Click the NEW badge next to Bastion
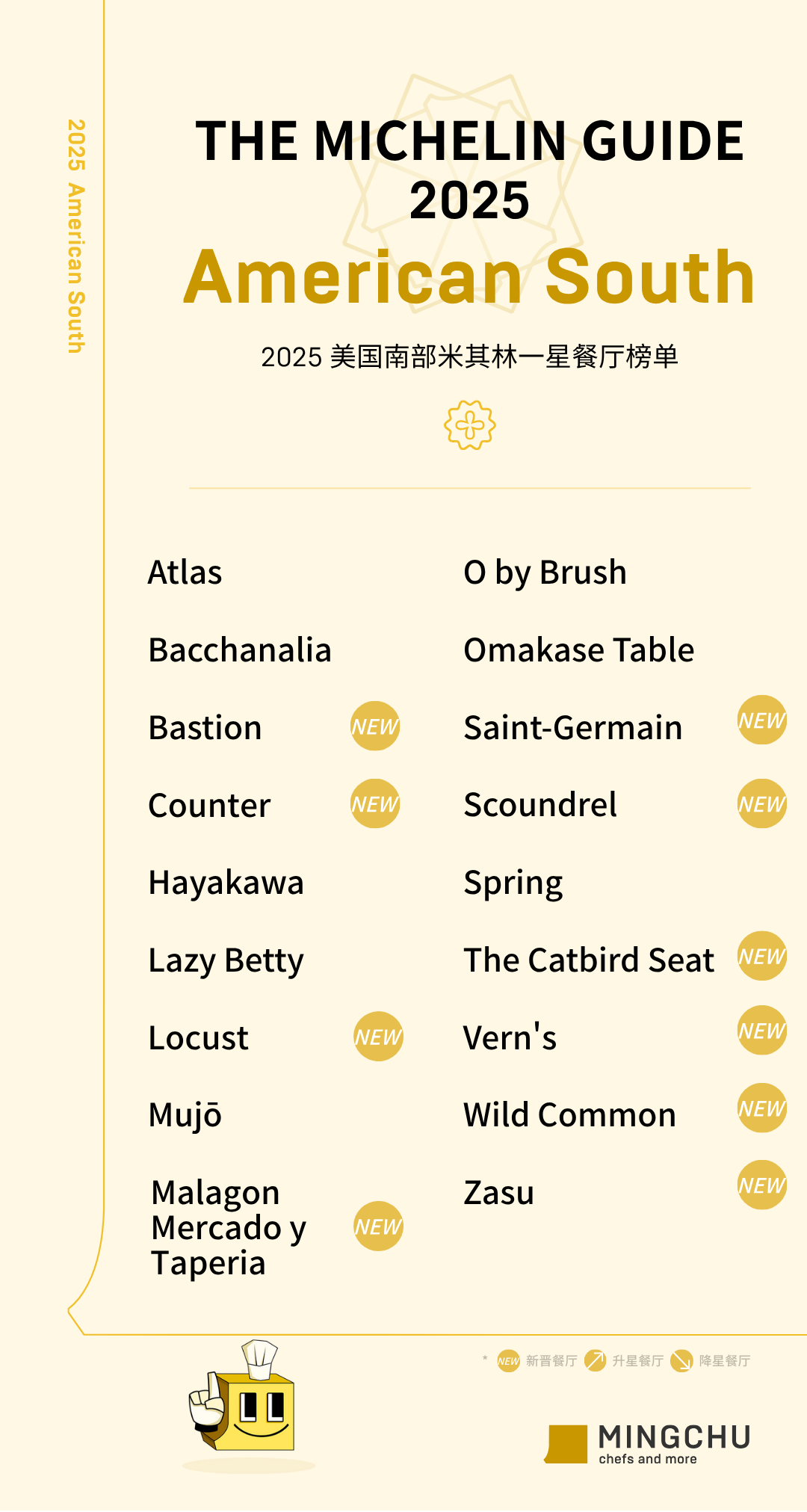 375,726
